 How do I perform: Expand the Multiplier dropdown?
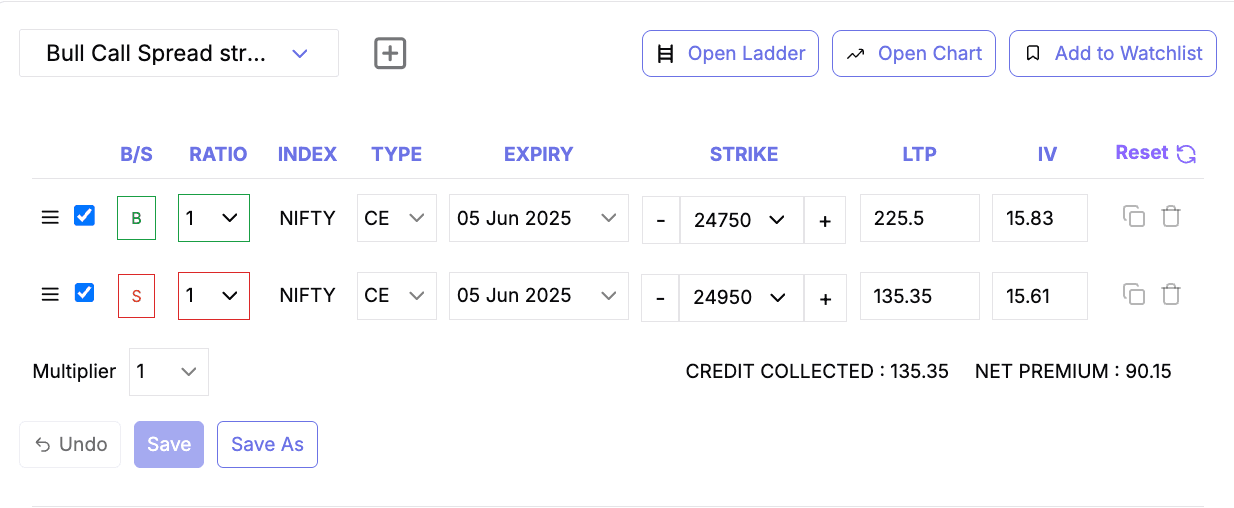click(168, 372)
